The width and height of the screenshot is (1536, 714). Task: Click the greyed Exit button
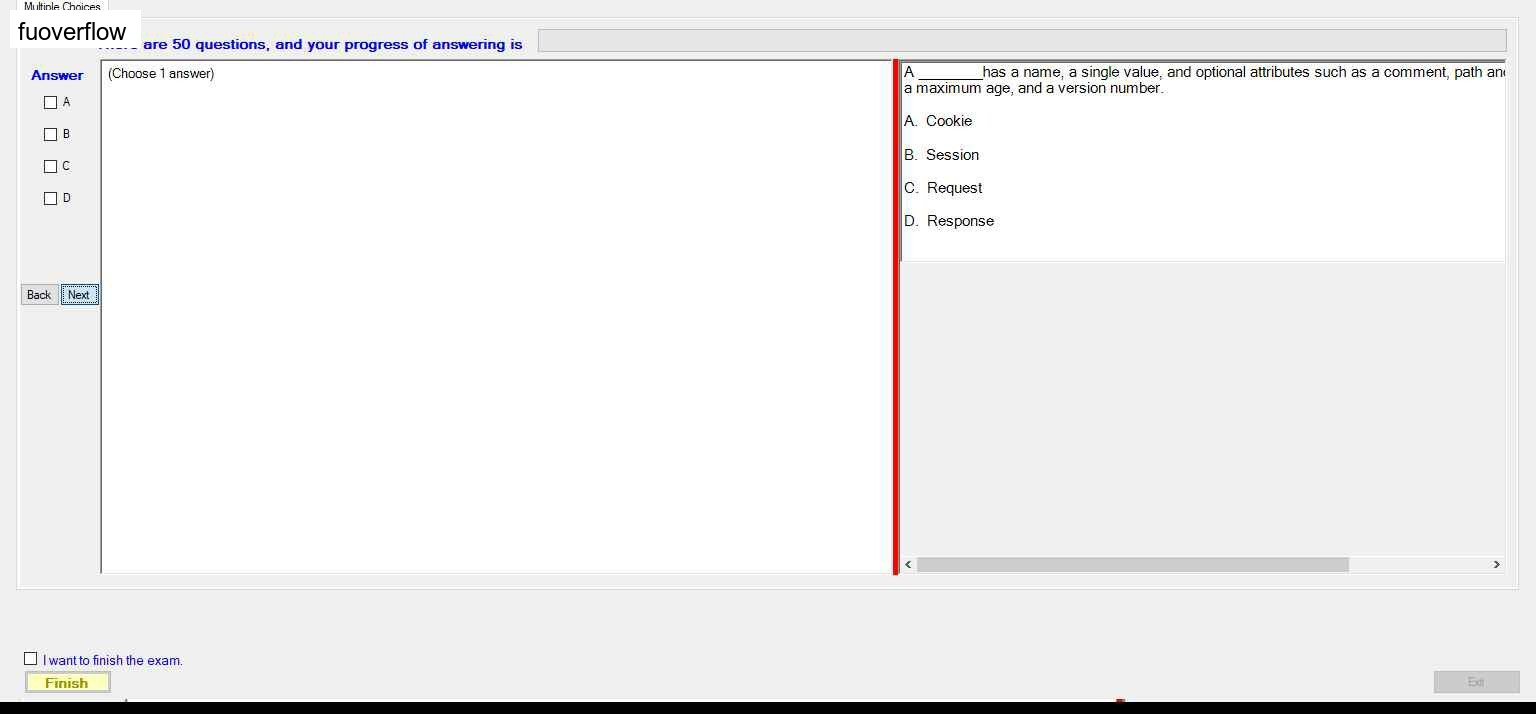(x=1476, y=682)
